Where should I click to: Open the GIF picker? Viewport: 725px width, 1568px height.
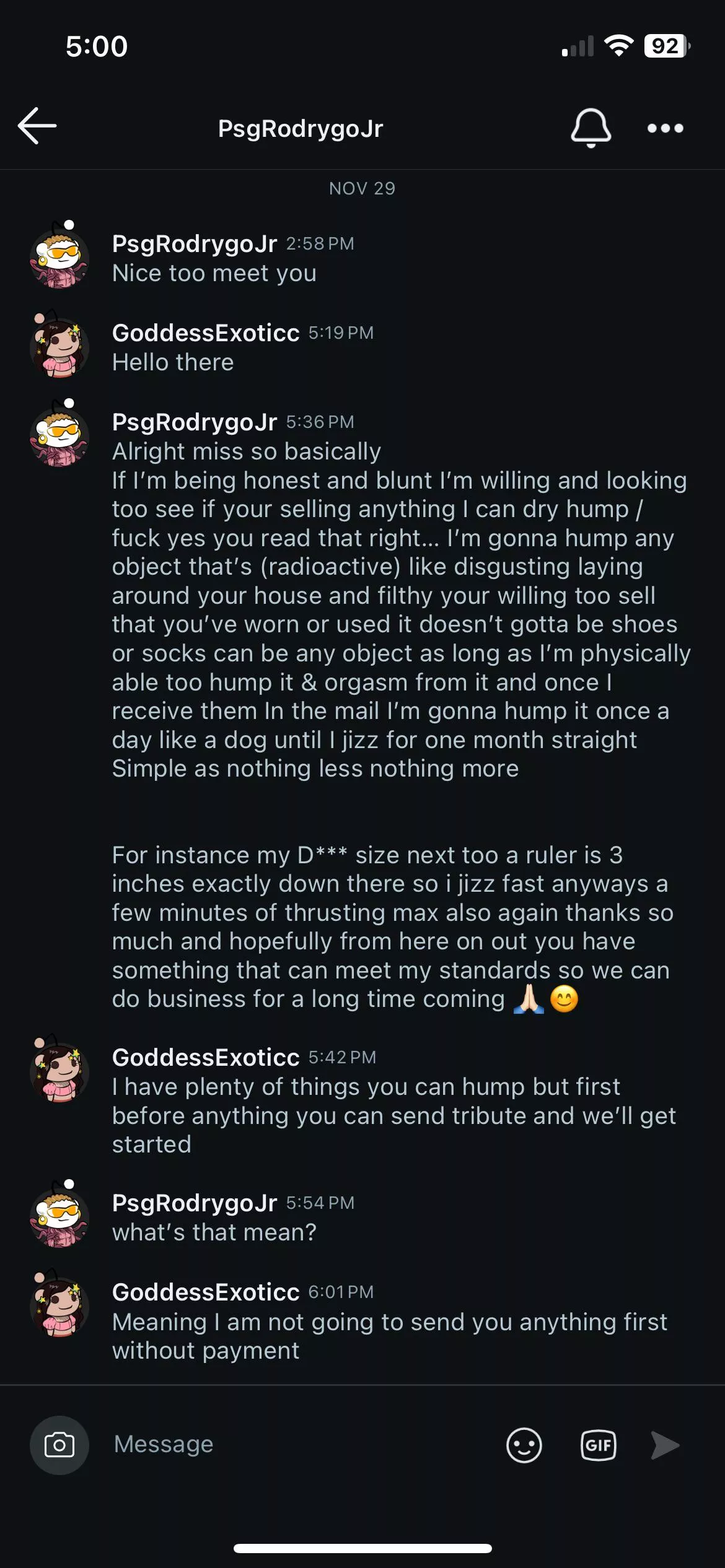(598, 1445)
